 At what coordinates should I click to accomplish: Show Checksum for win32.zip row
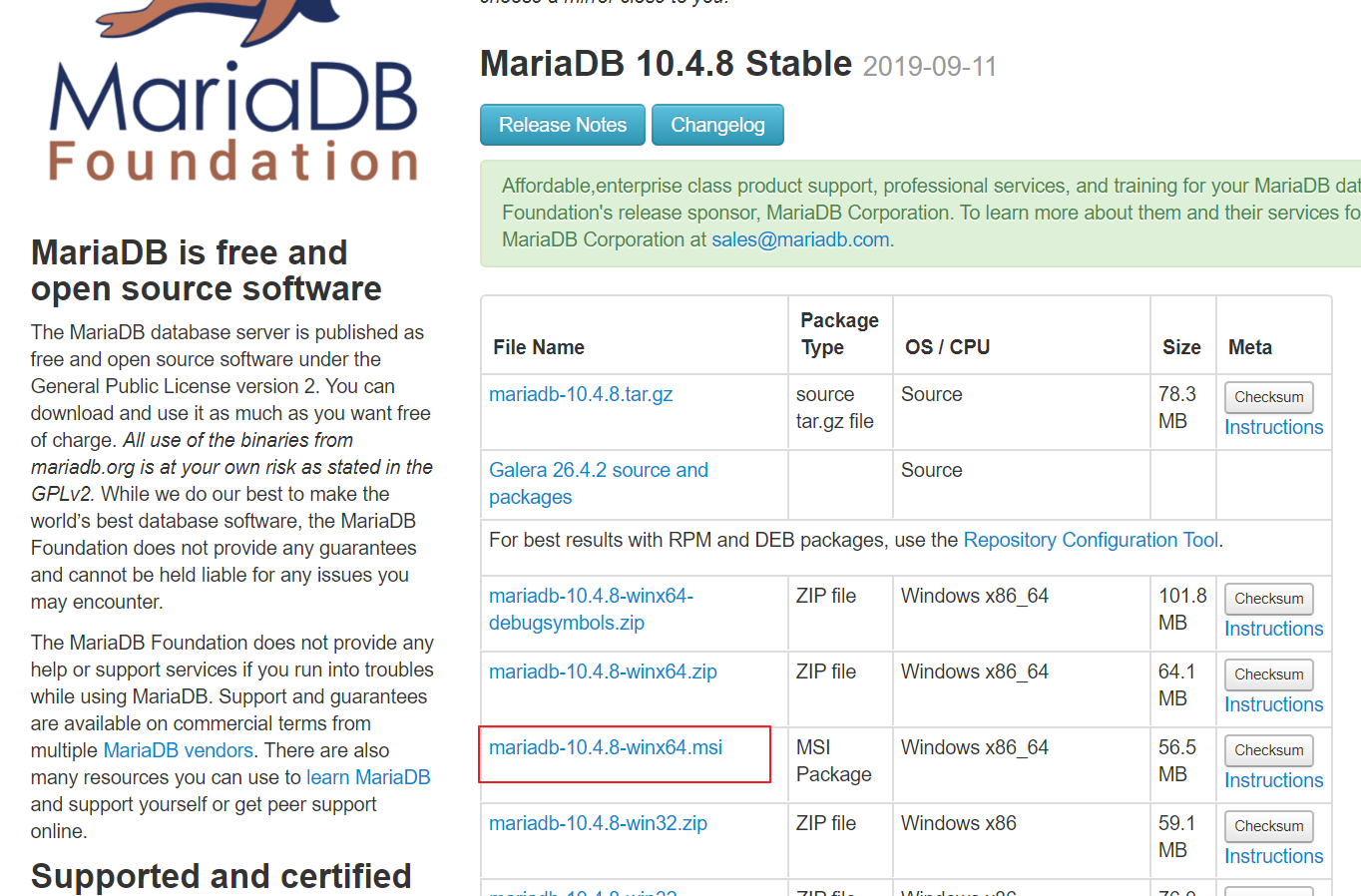[1269, 826]
